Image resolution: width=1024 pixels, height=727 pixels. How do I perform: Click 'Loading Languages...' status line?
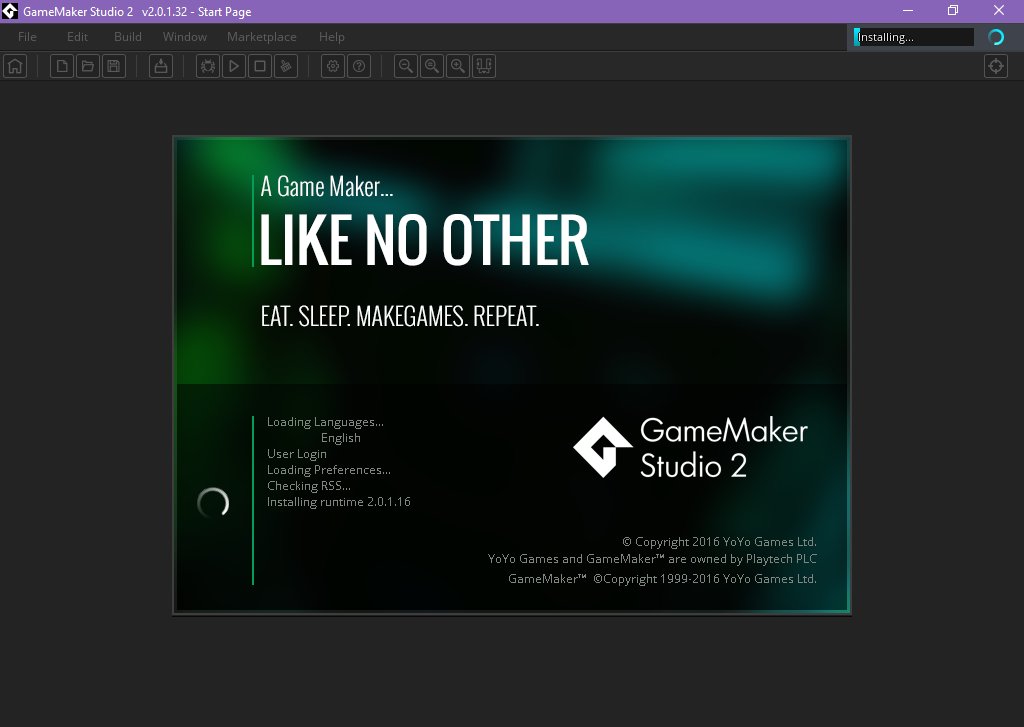click(x=325, y=422)
